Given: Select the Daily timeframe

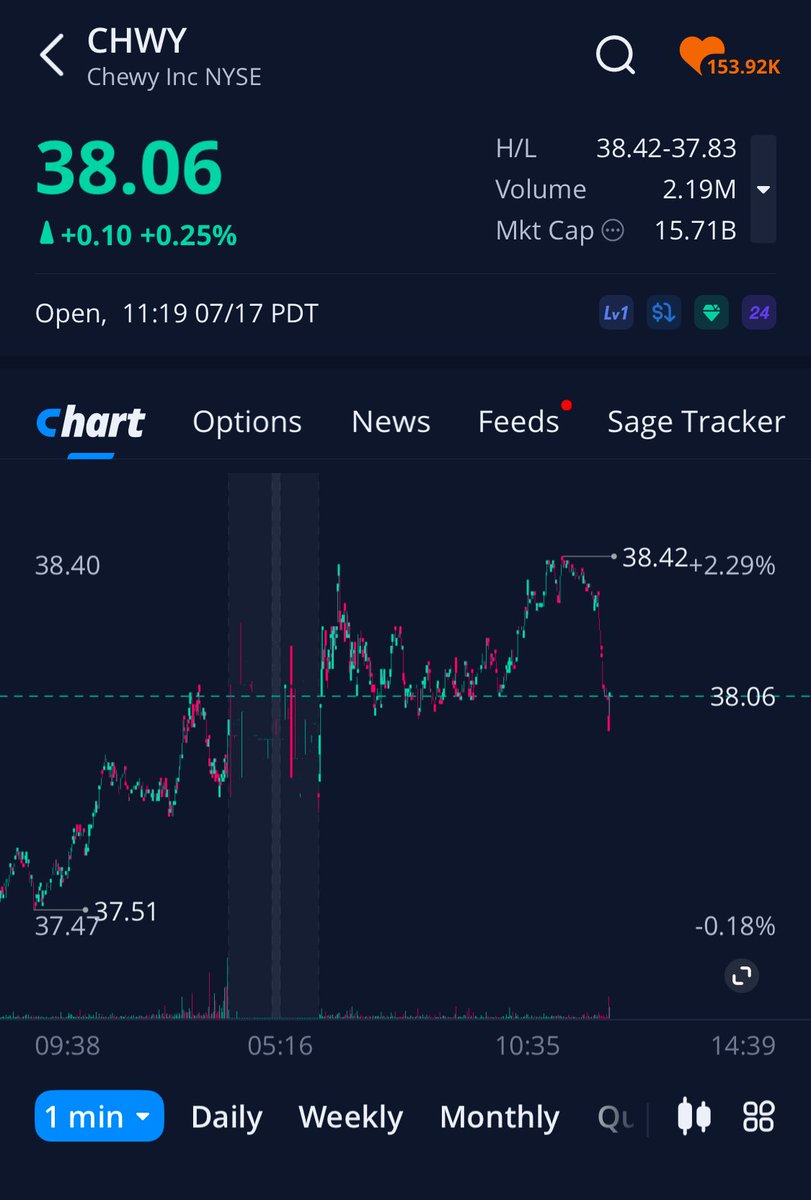Looking at the screenshot, I should click(x=227, y=1117).
